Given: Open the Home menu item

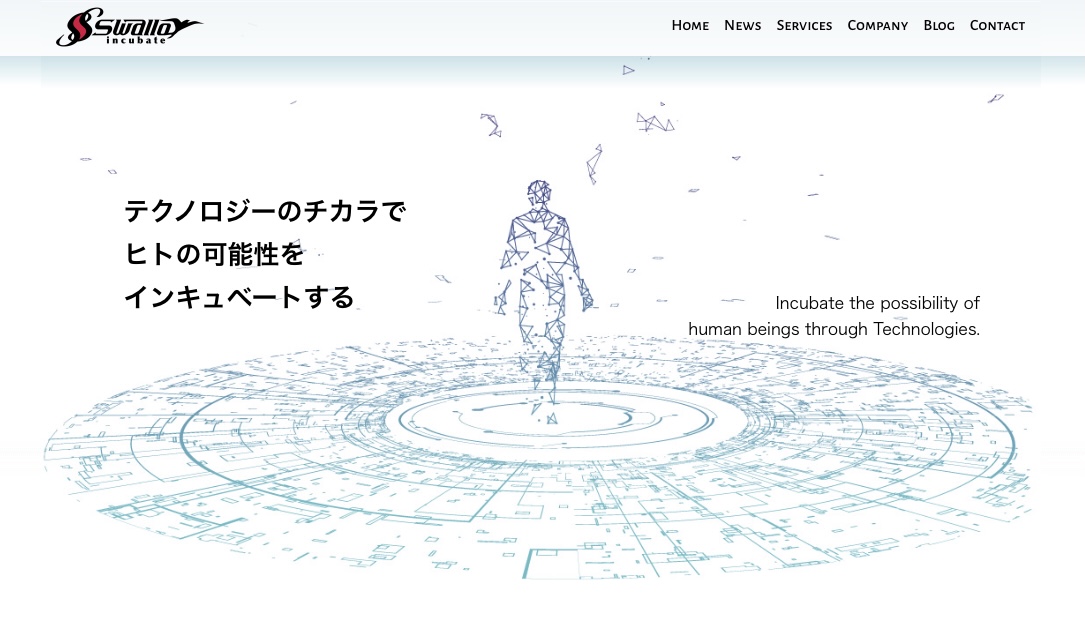Looking at the screenshot, I should pyautogui.click(x=690, y=26).
